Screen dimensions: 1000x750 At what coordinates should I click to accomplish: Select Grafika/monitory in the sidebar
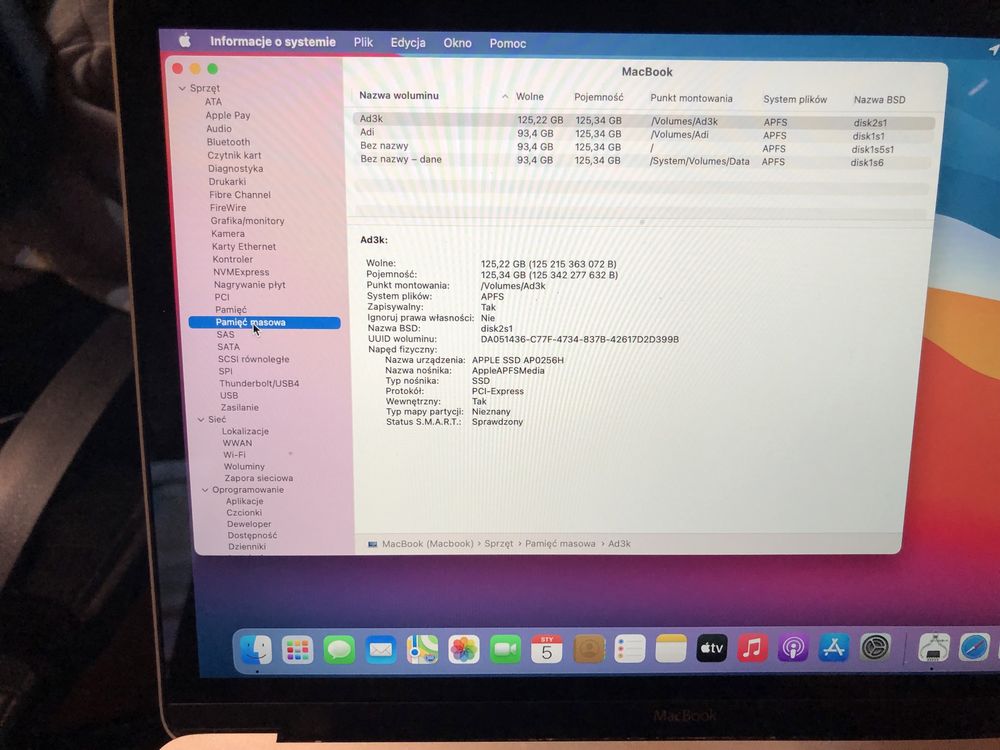click(x=247, y=221)
